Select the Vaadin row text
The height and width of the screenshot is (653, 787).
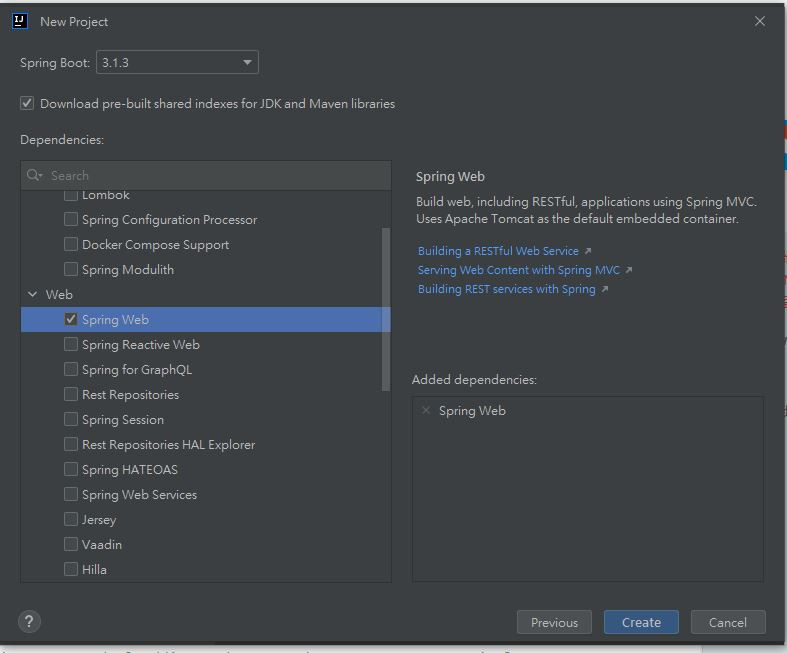coord(102,545)
